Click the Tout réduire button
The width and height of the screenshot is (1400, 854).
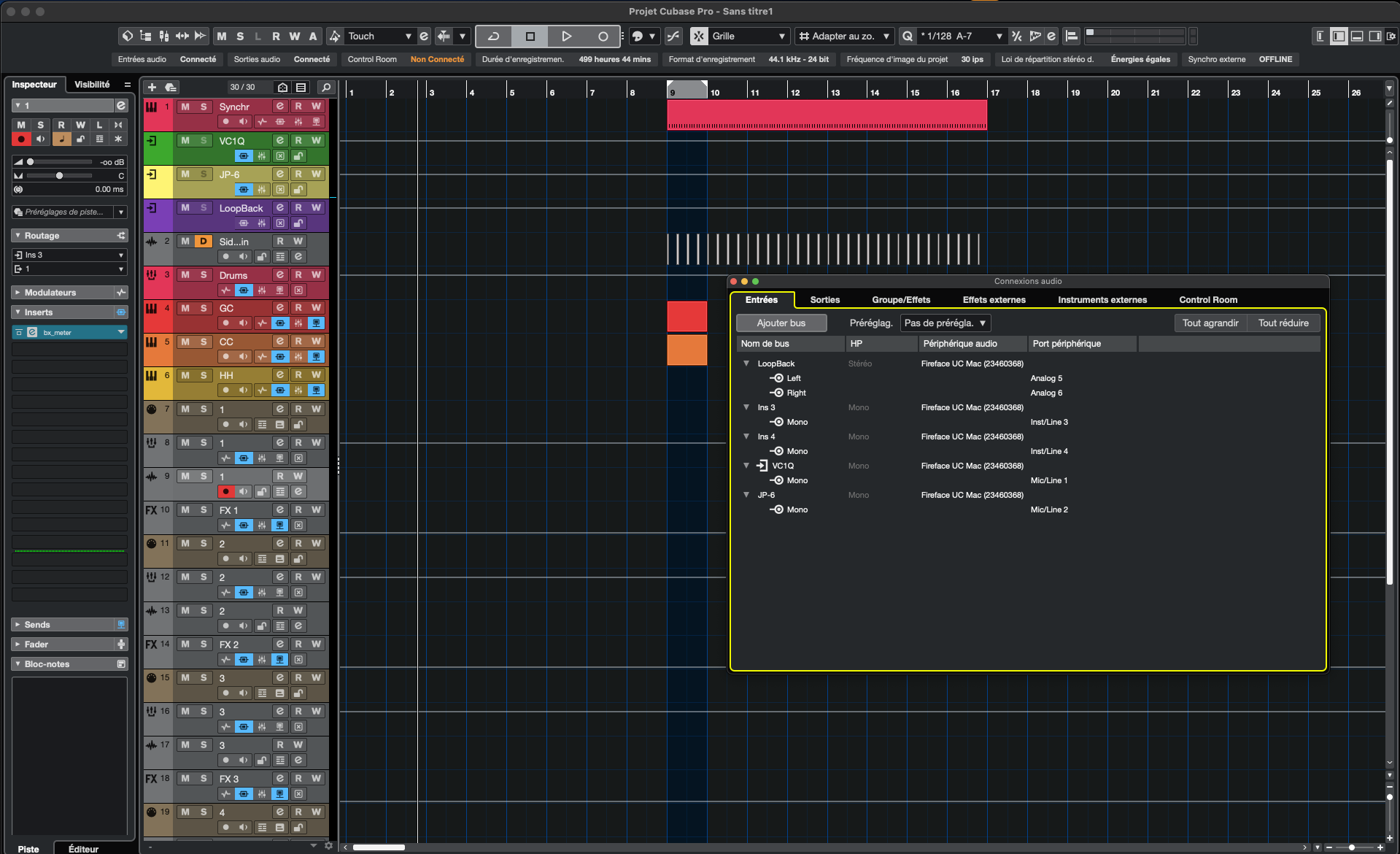[1283, 323]
